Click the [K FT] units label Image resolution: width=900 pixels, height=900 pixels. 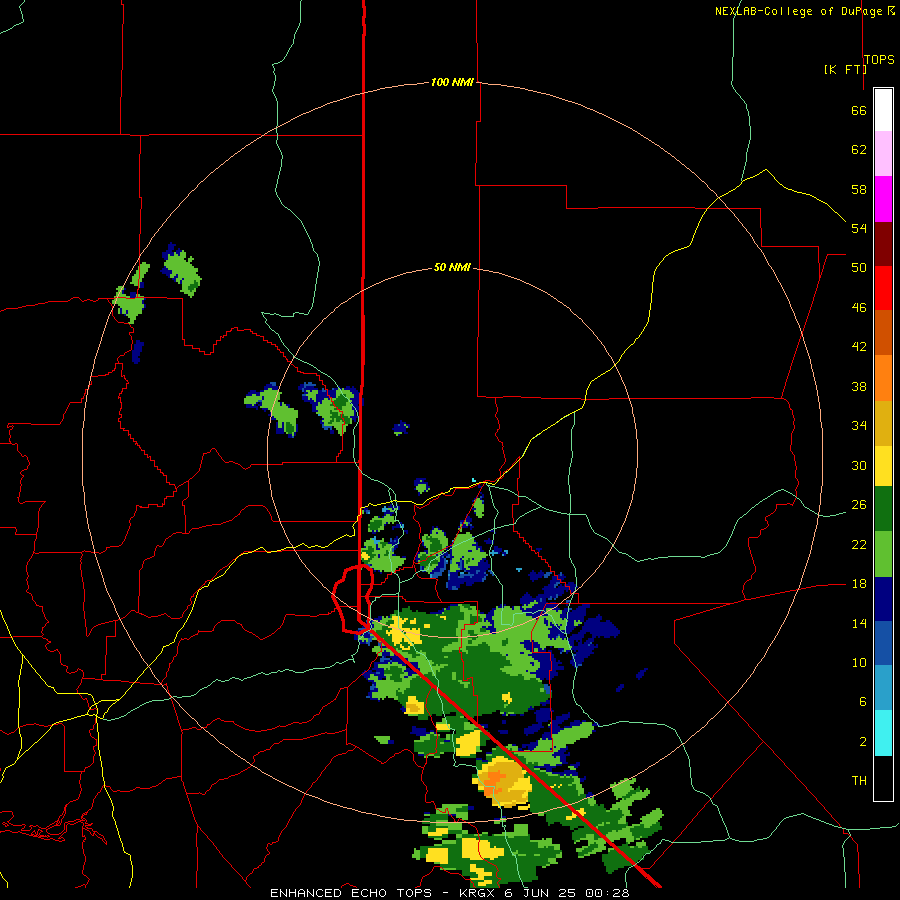point(845,69)
